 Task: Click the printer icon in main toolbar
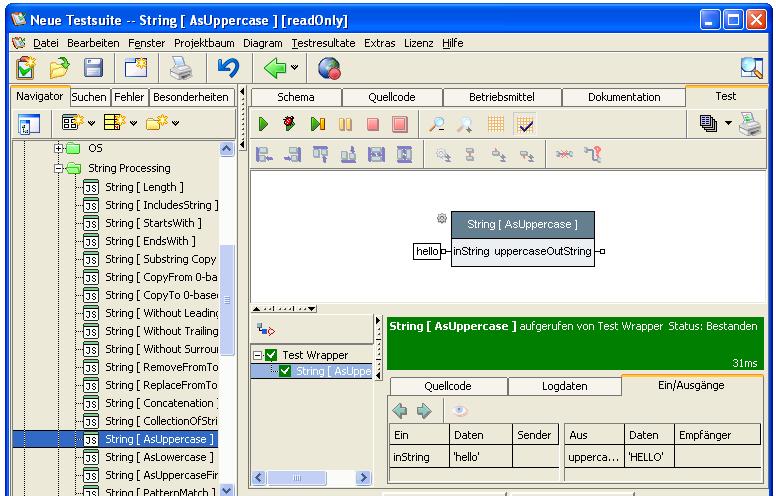180,69
